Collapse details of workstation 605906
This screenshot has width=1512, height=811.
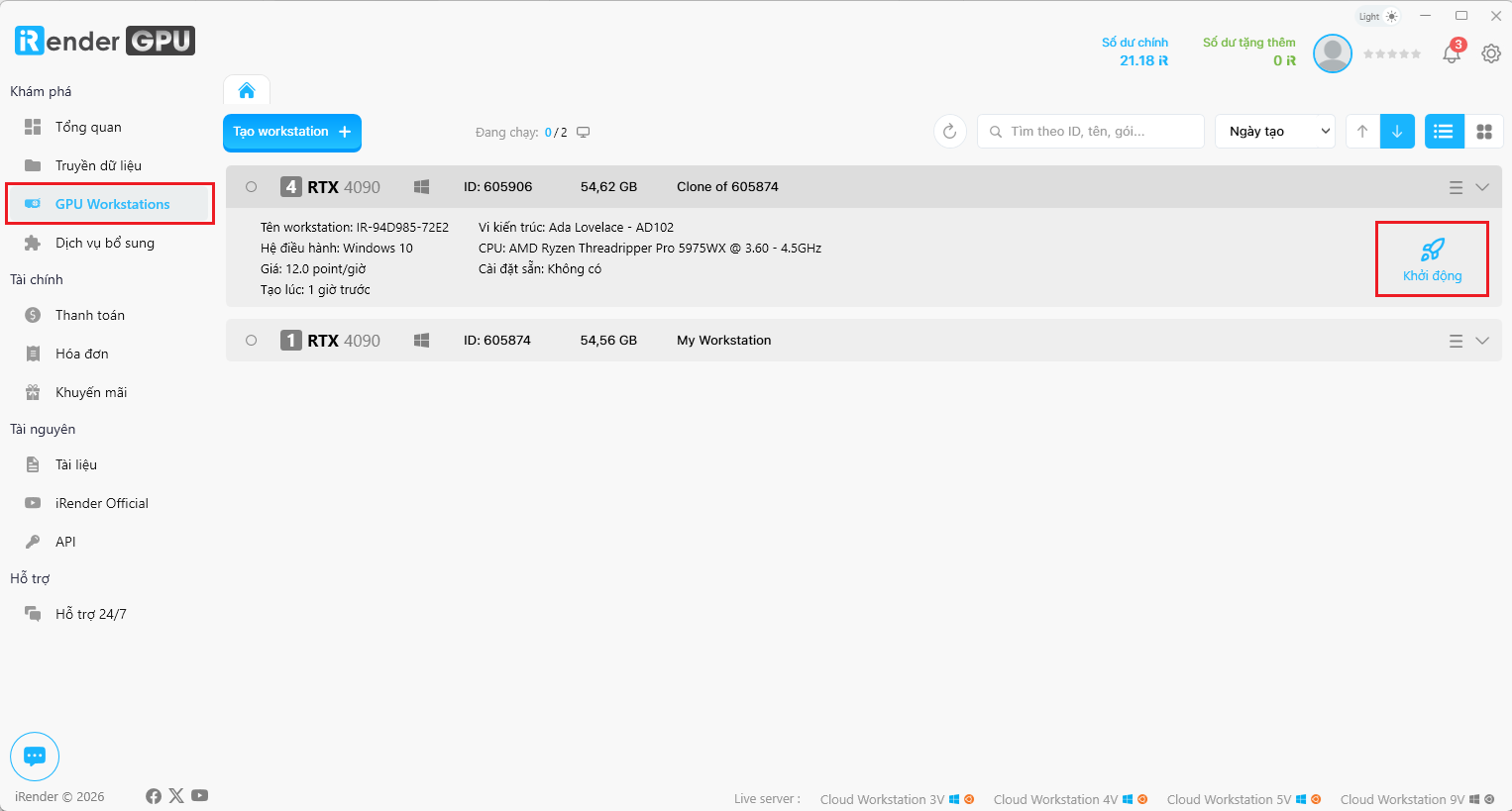pyautogui.click(x=1482, y=187)
